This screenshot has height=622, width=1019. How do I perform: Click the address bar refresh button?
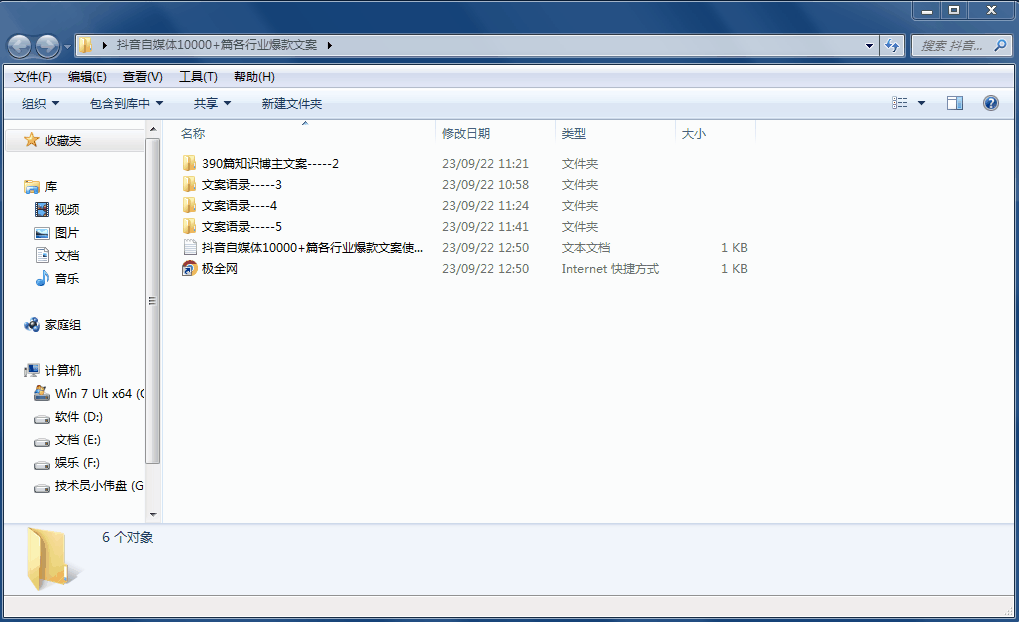click(892, 45)
